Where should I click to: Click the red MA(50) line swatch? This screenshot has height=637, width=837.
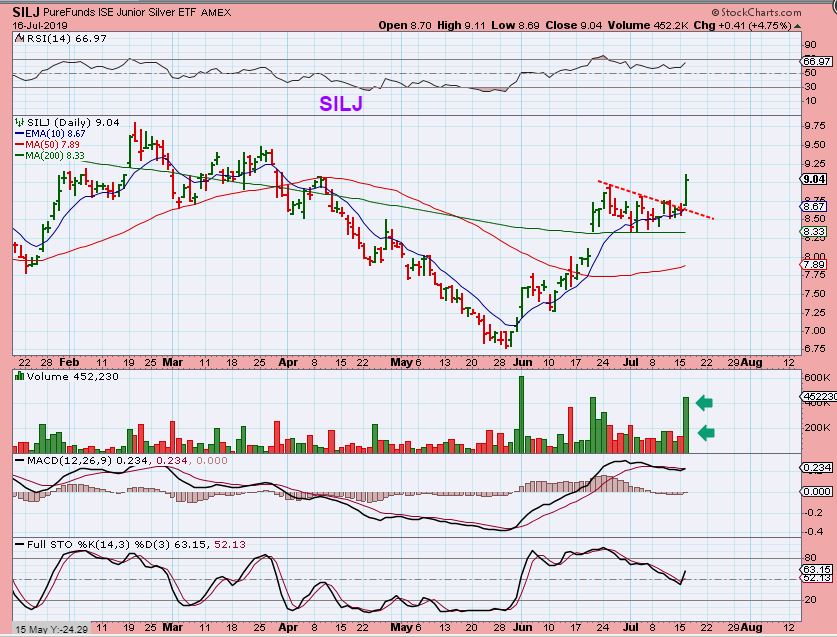20,145
